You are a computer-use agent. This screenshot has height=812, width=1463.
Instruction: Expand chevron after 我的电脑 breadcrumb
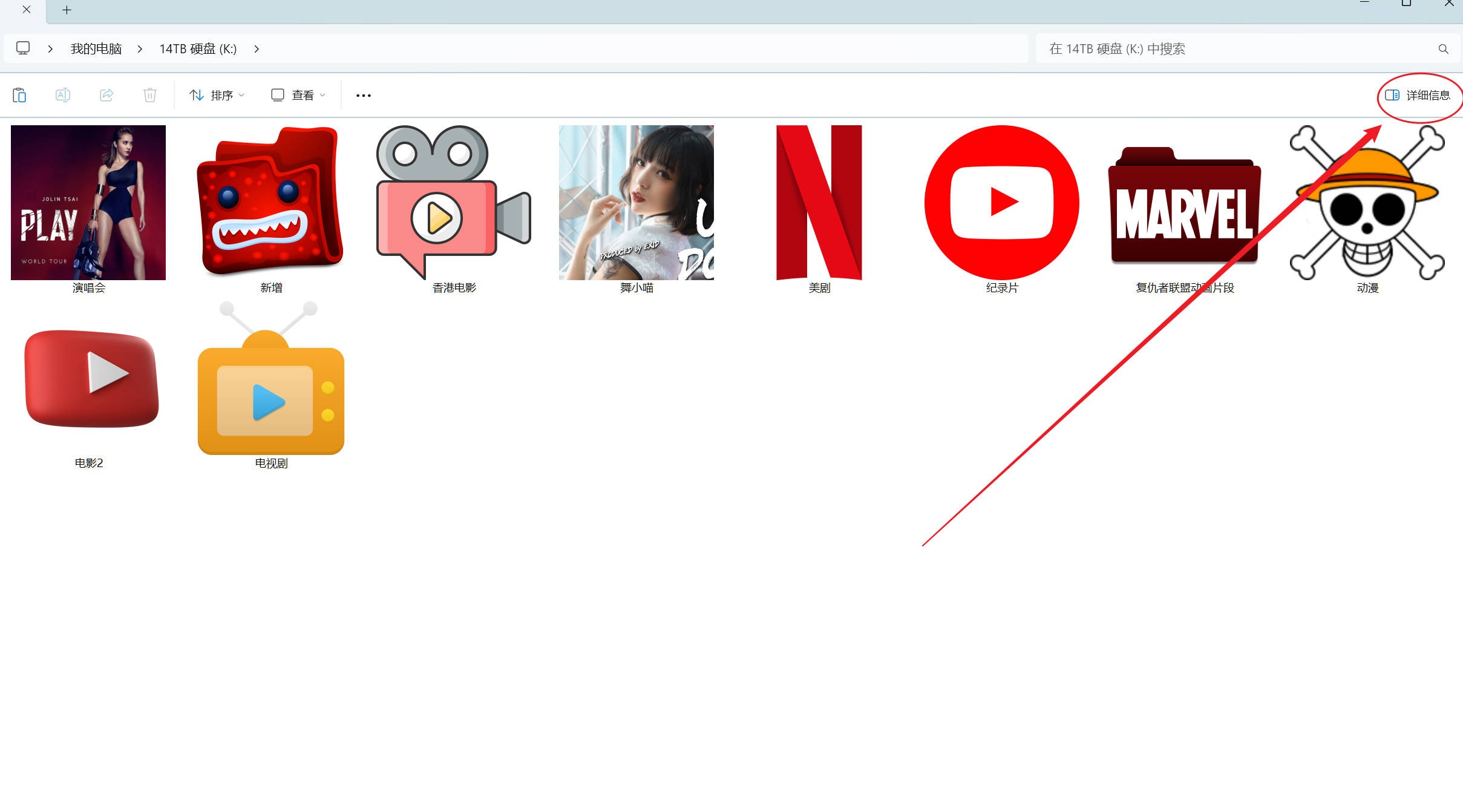[140, 49]
